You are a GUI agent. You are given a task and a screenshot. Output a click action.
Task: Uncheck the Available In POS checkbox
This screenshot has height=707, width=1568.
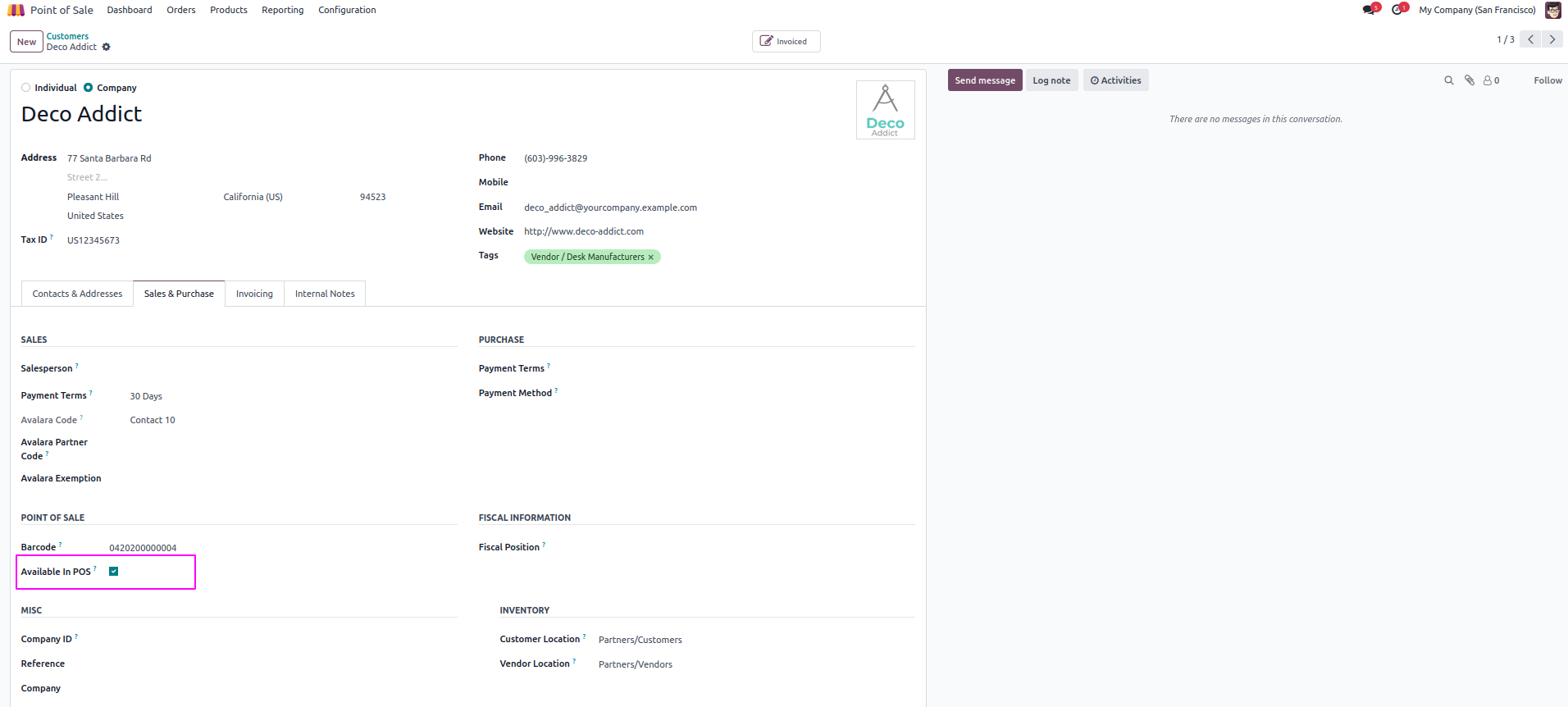(x=114, y=572)
